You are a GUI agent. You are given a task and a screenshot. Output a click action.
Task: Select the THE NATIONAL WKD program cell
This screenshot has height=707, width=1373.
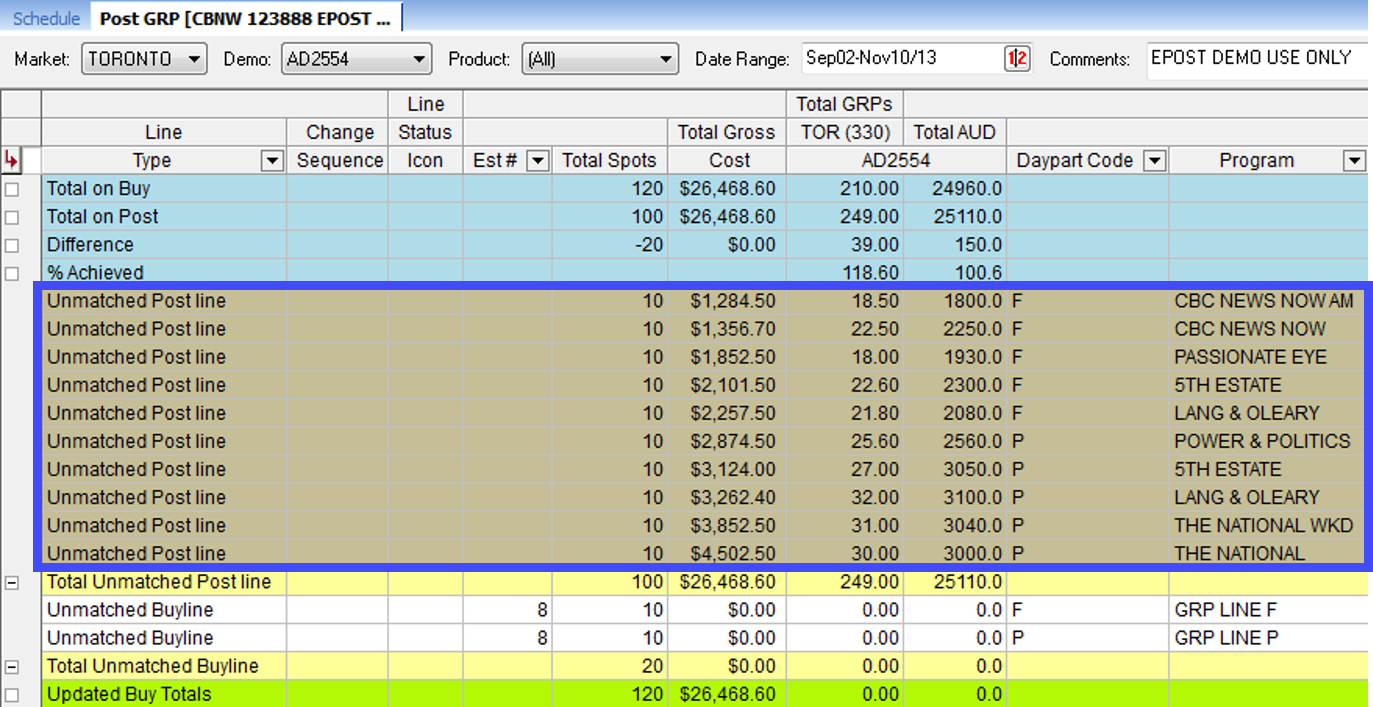(x=1267, y=525)
